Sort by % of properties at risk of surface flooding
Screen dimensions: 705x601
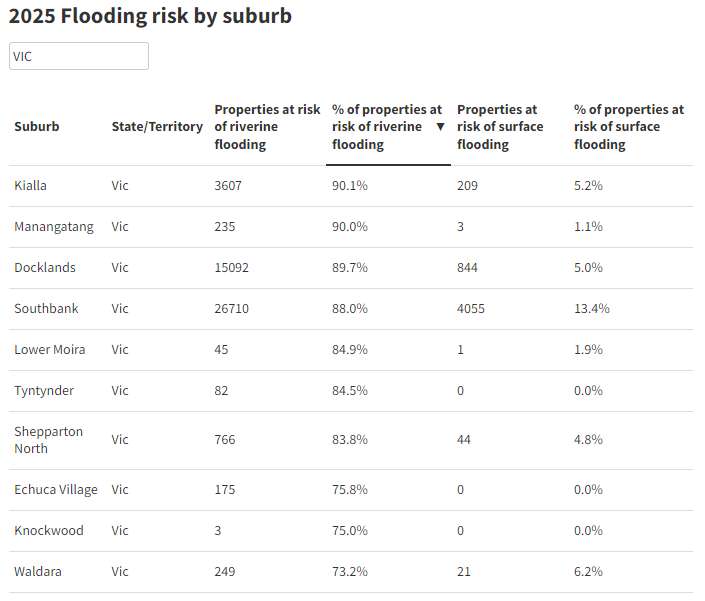tap(629, 127)
